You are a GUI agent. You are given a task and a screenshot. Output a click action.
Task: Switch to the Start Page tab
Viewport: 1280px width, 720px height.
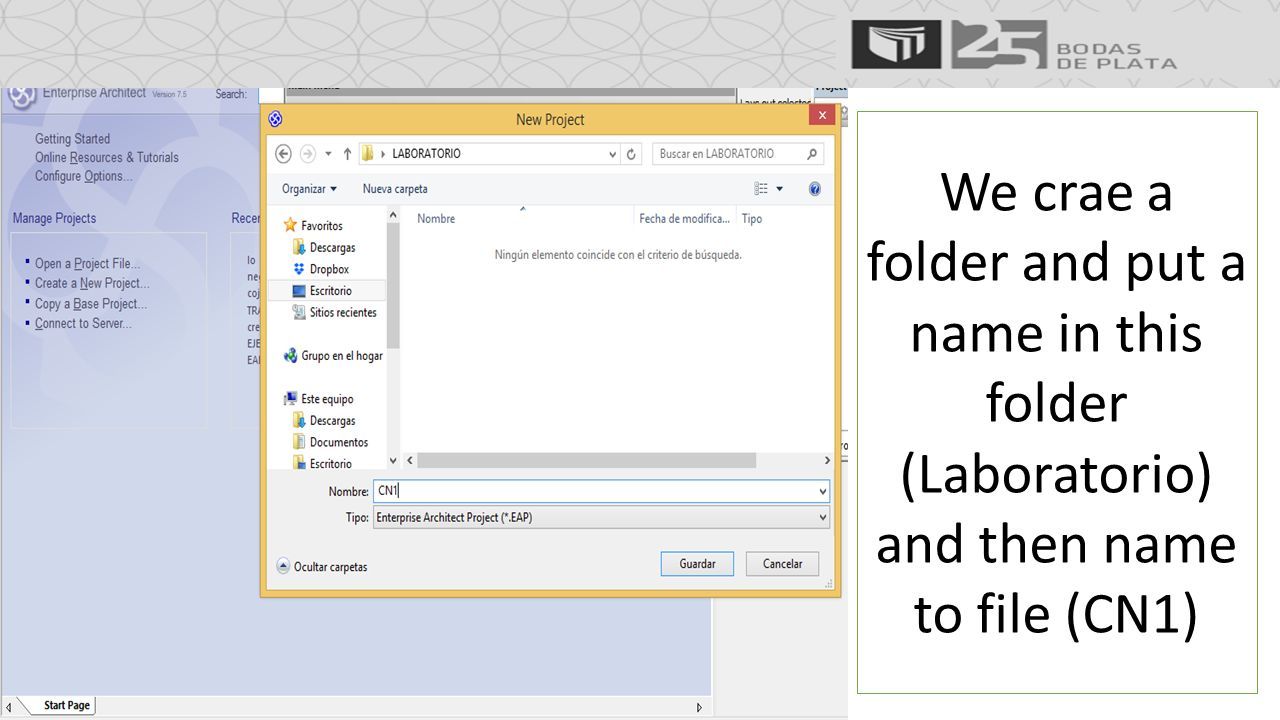tap(66, 706)
